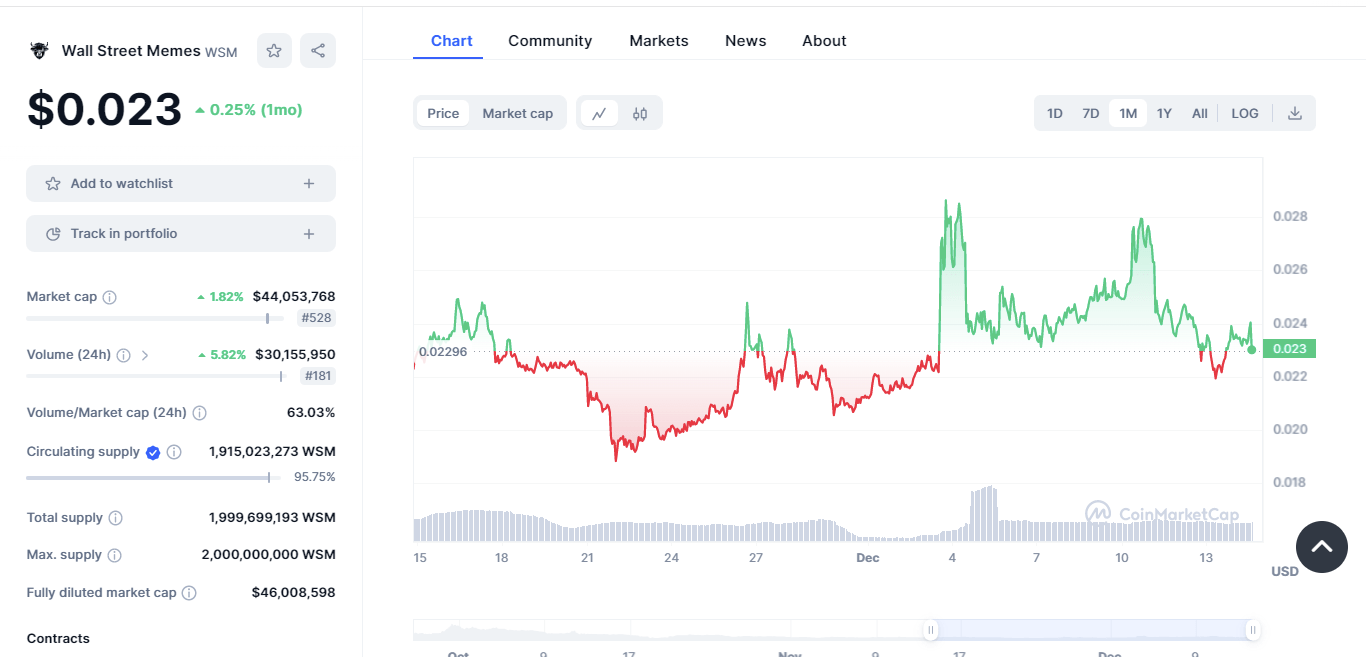Select the Price chart toggle
This screenshot has width=1366, height=657.
pos(443,113)
